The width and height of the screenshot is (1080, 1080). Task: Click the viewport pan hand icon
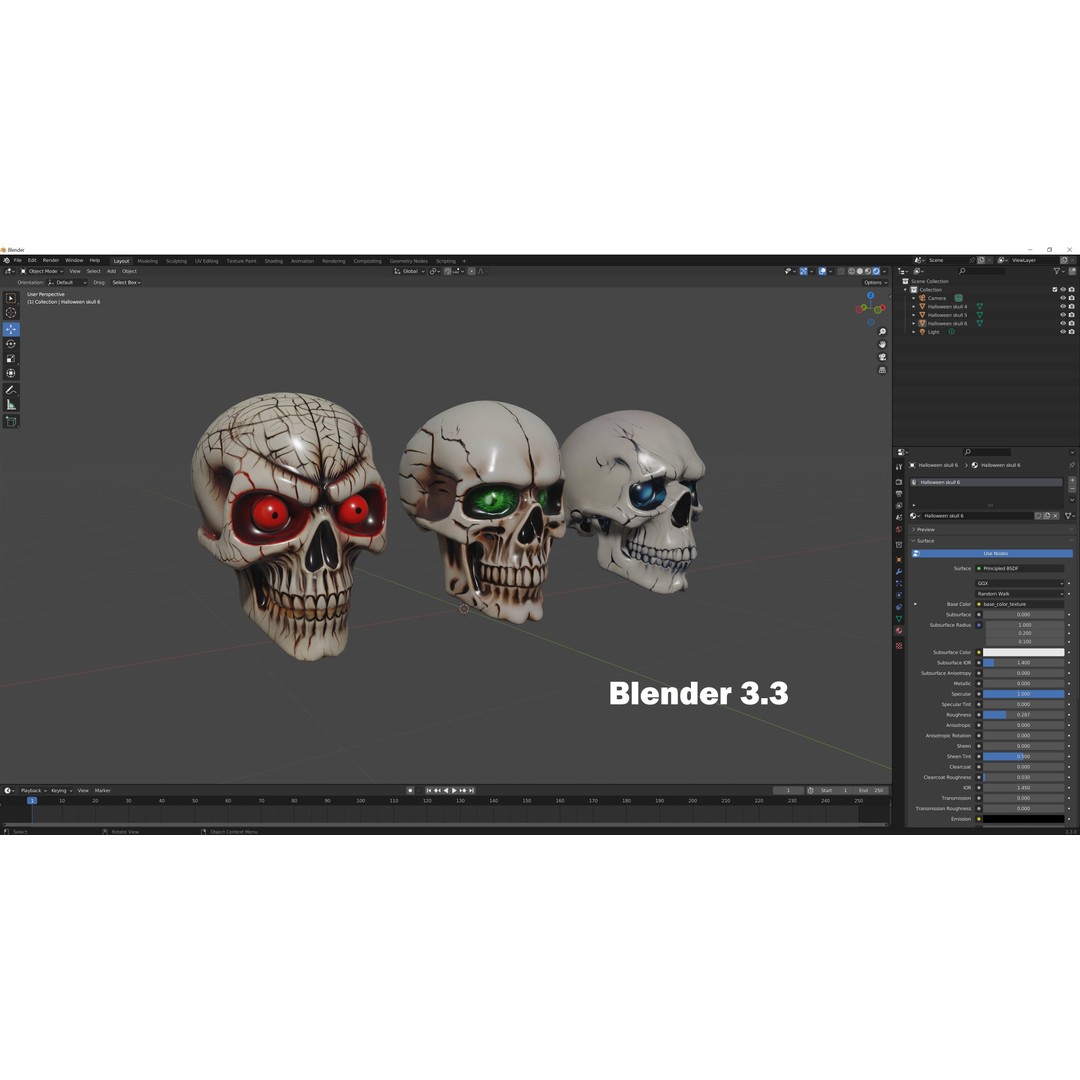[882, 344]
